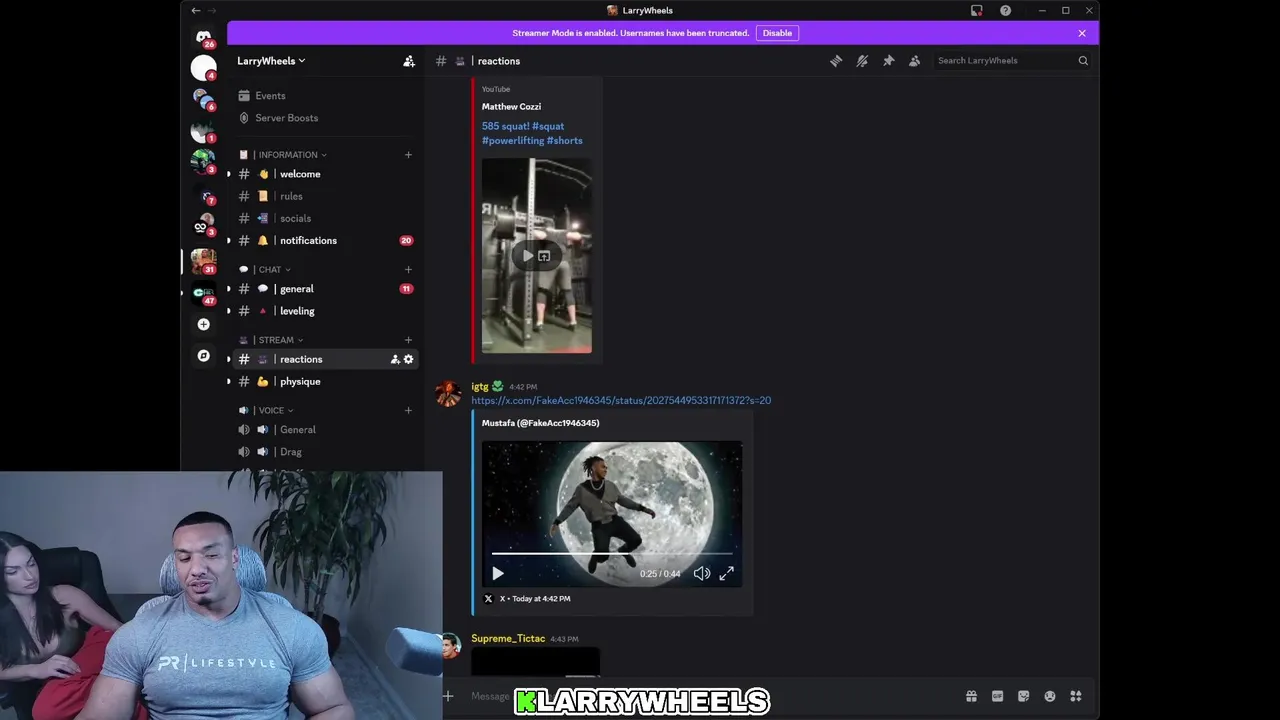
Task: Open the Threads icon in channel header
Action: coord(836,61)
